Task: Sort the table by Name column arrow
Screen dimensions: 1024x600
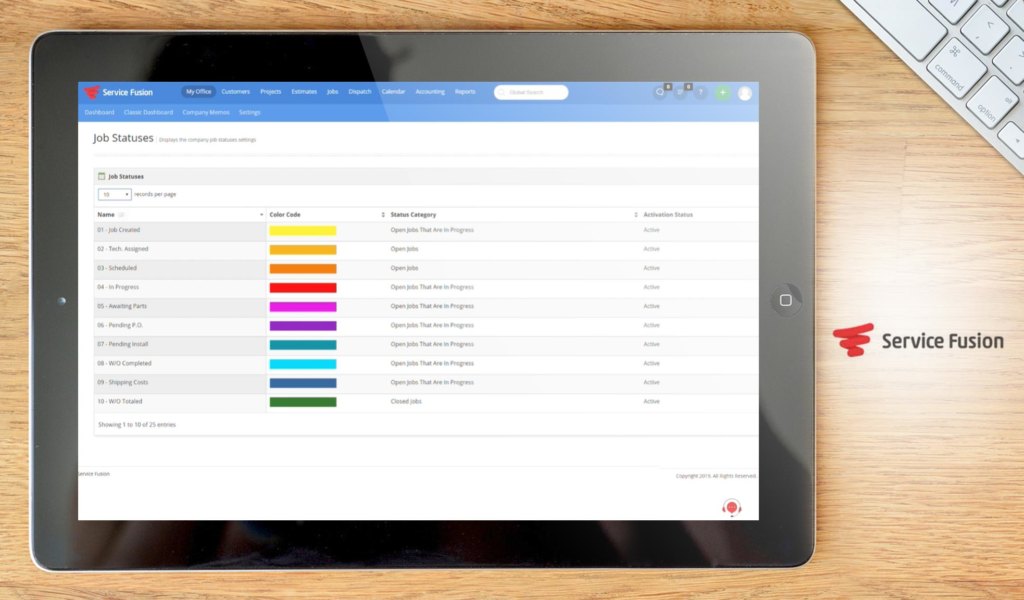Action: coord(261,215)
